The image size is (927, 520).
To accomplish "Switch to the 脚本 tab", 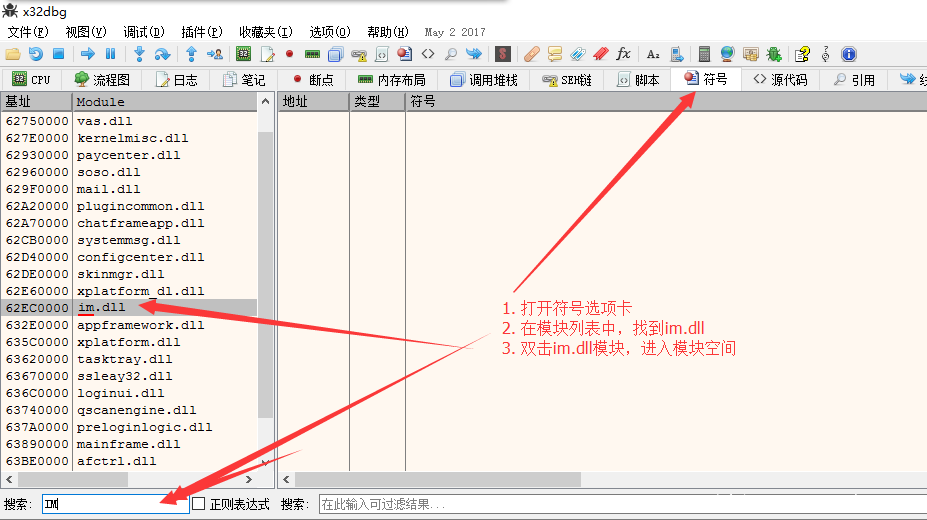I will (x=637, y=80).
